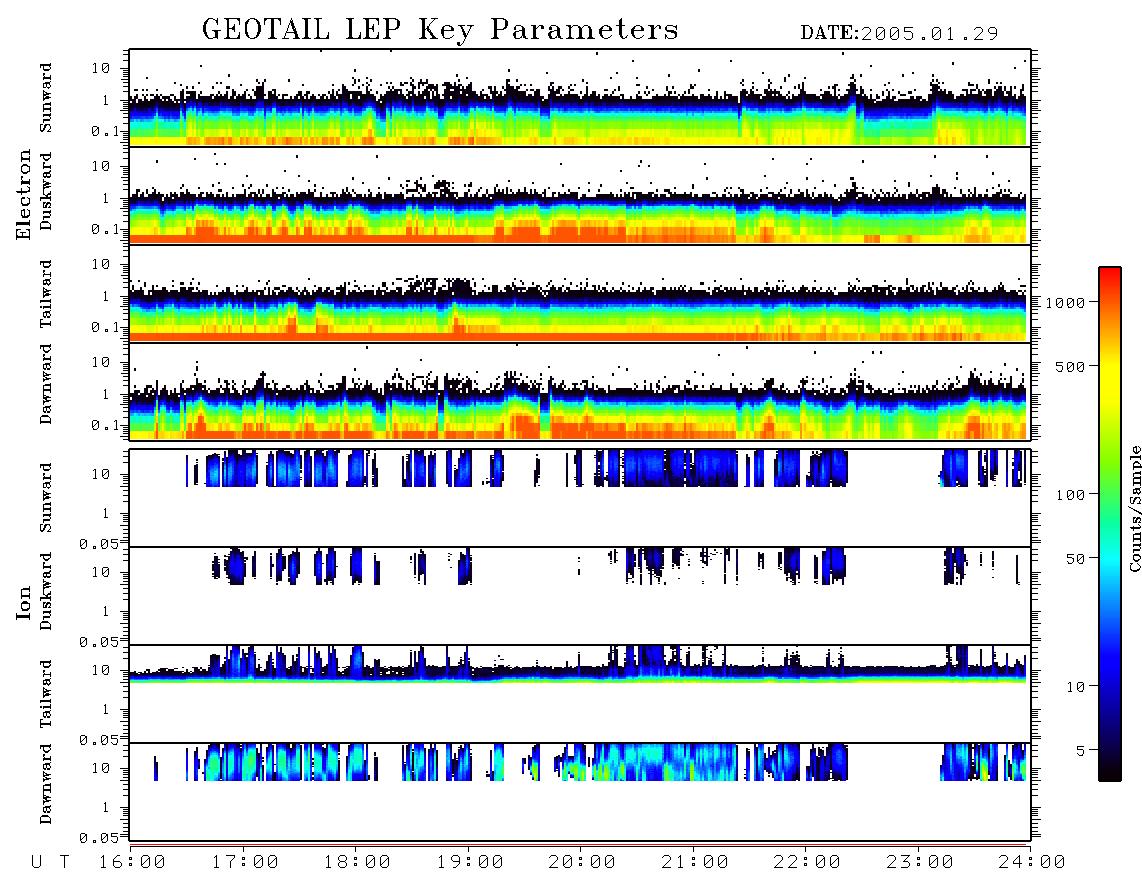1142x880 pixels.
Task: Click the Electron "Duskward" axis label
Action: [46, 191]
